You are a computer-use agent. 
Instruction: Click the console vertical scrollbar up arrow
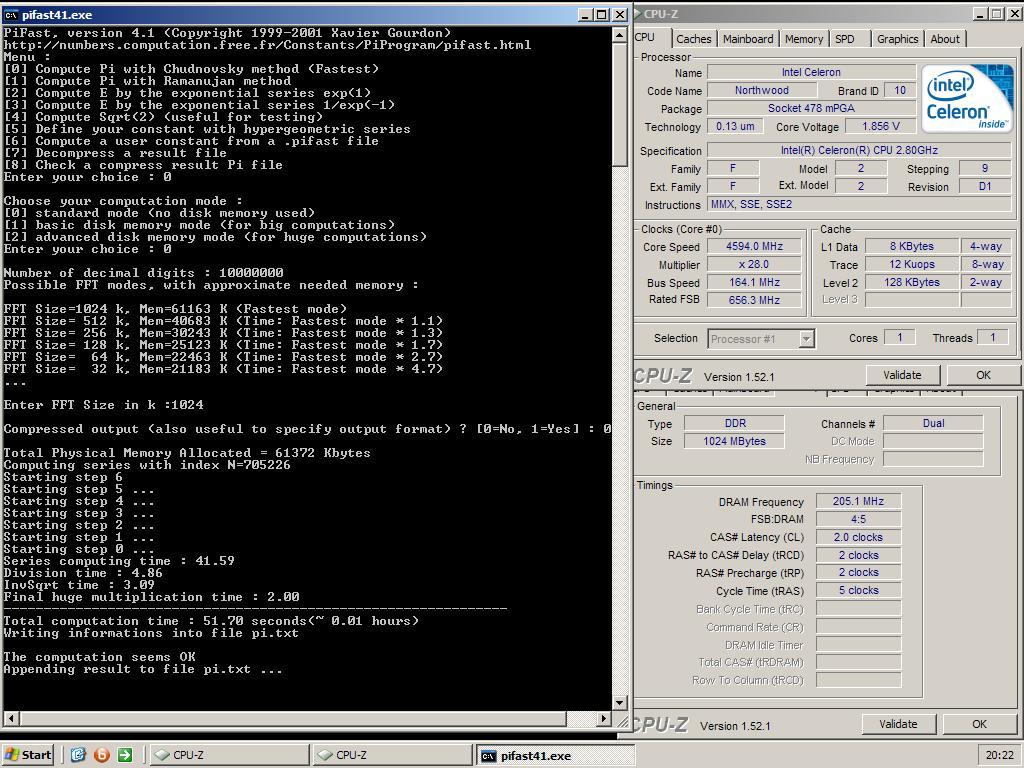coord(620,34)
